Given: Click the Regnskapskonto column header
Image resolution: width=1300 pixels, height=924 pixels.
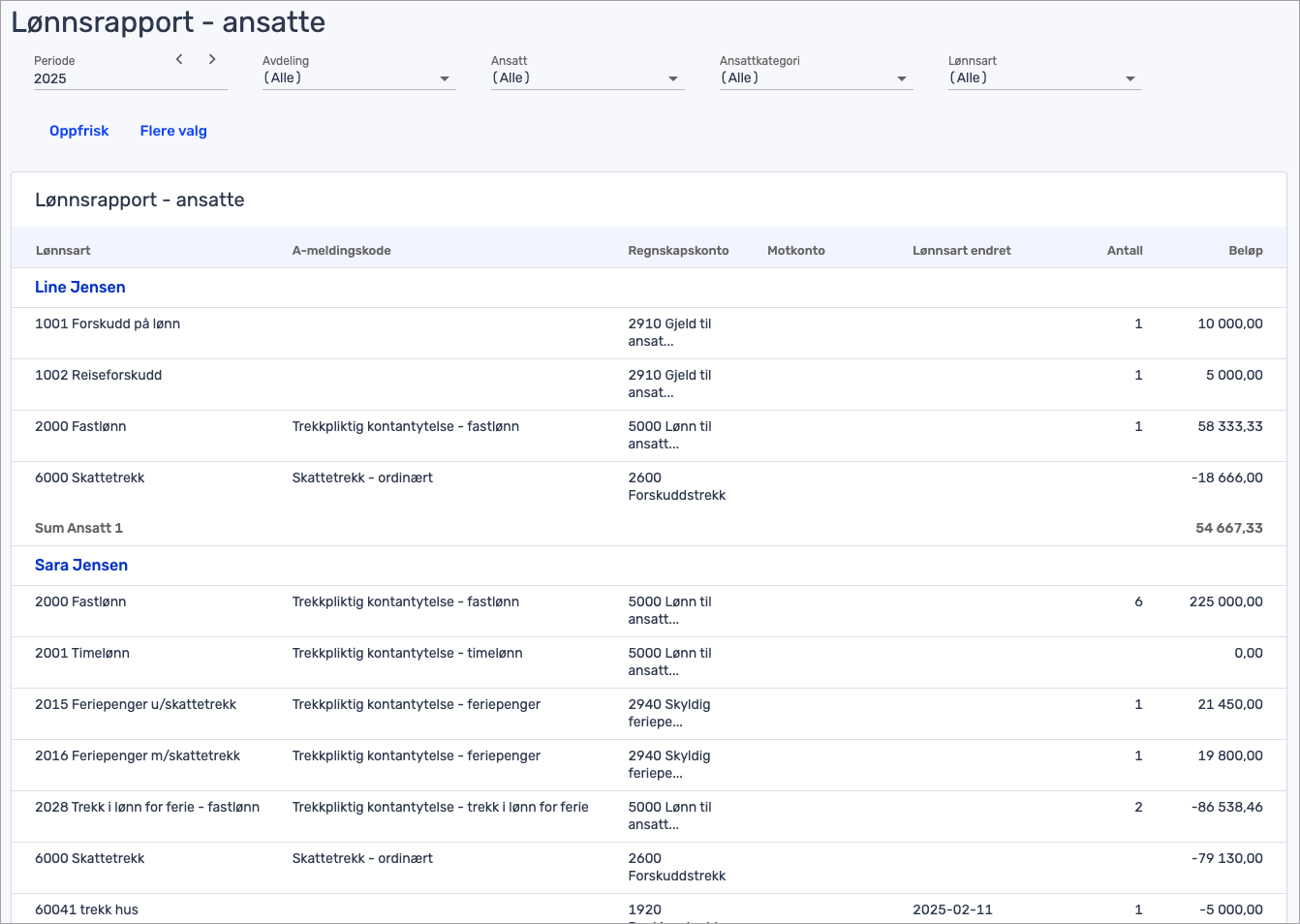Looking at the screenshot, I should point(678,250).
